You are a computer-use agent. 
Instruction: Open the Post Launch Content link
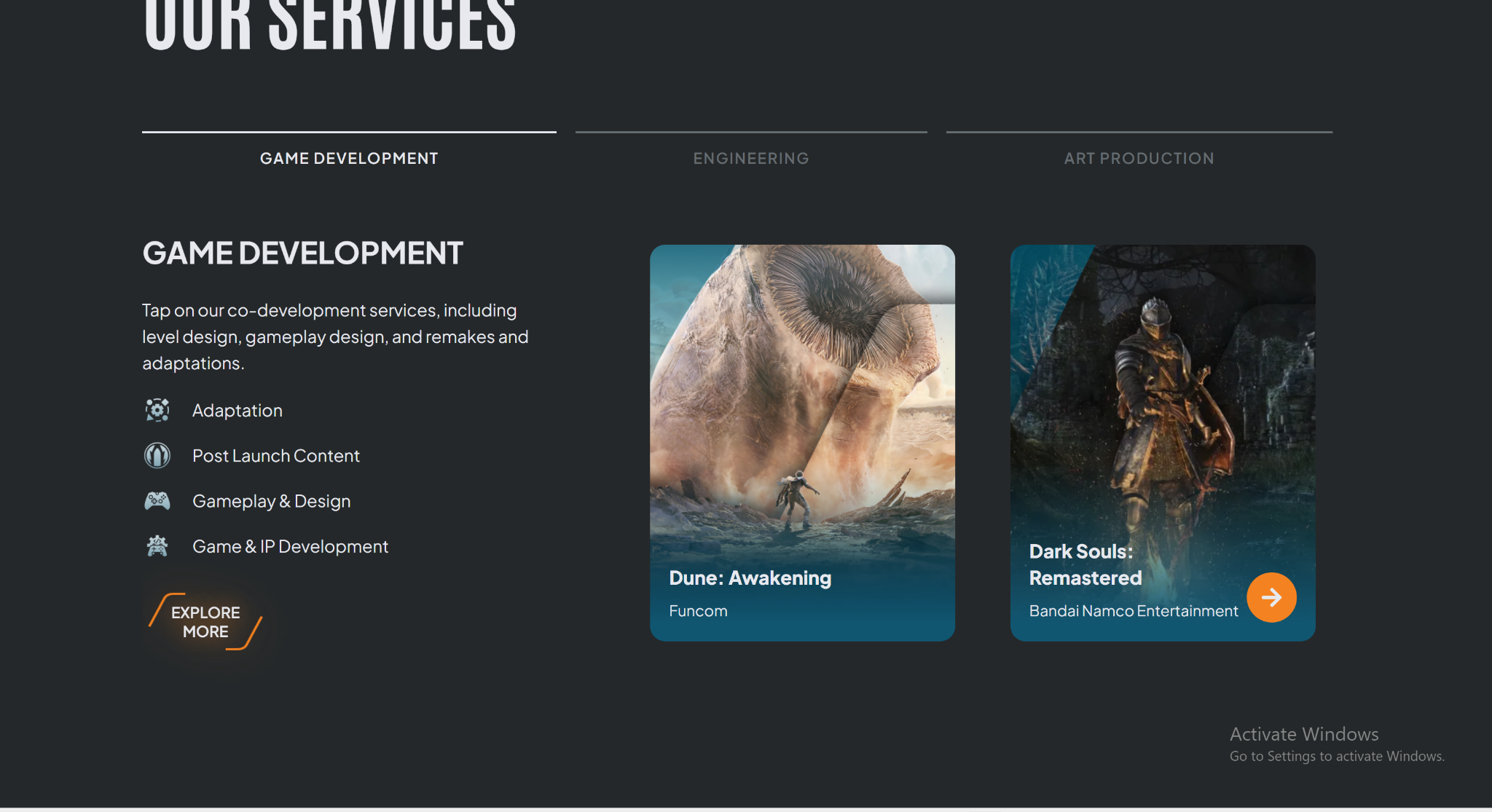[x=276, y=456]
